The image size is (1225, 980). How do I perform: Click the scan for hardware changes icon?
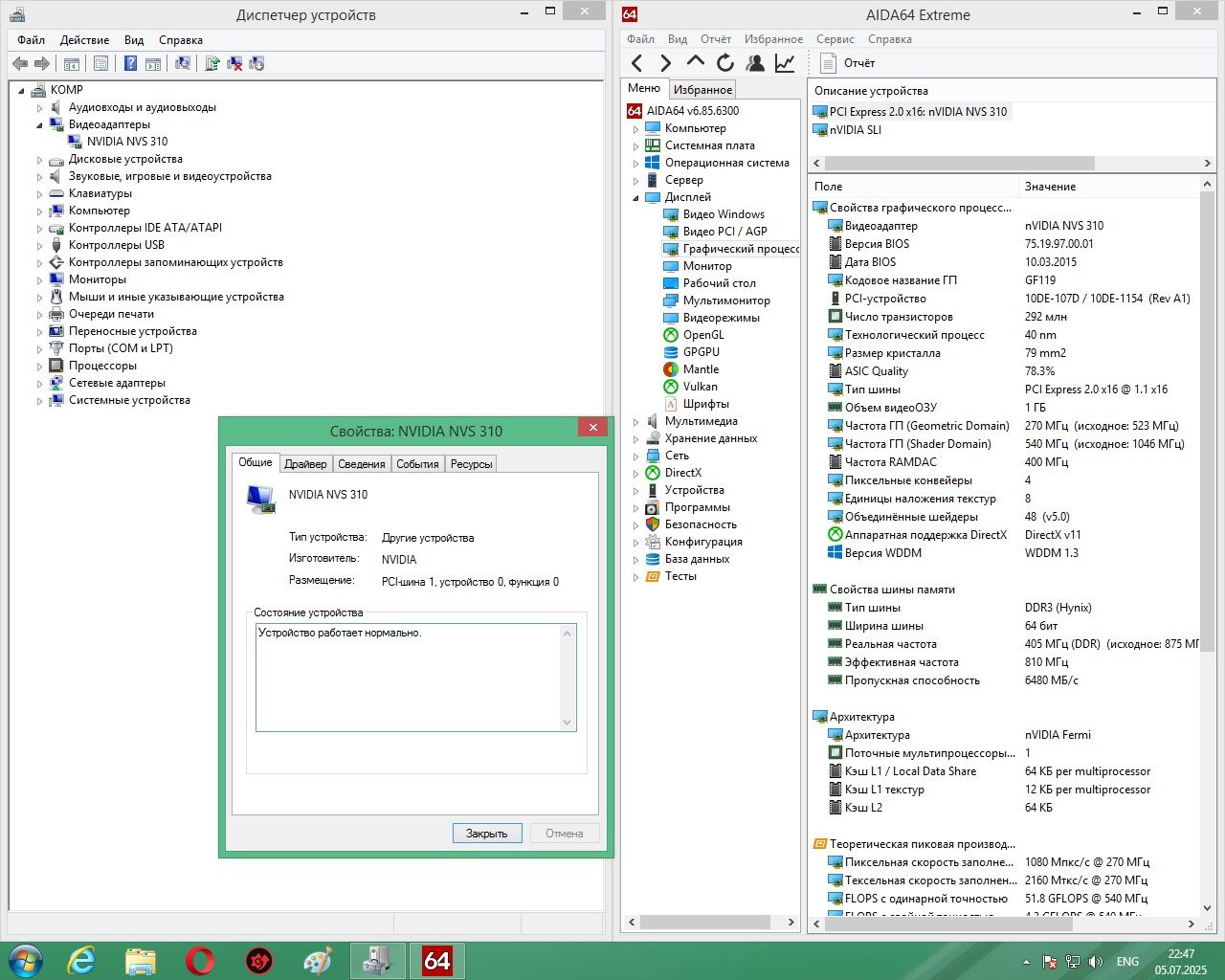pos(183,63)
